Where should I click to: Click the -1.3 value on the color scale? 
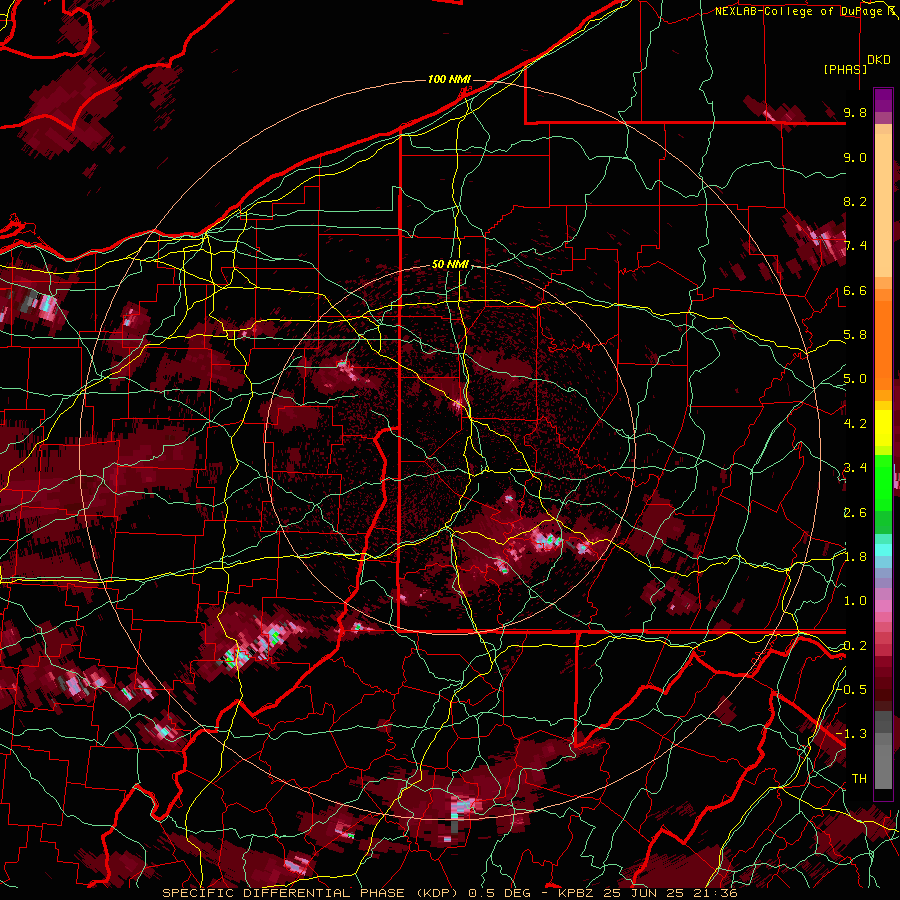(x=852, y=734)
